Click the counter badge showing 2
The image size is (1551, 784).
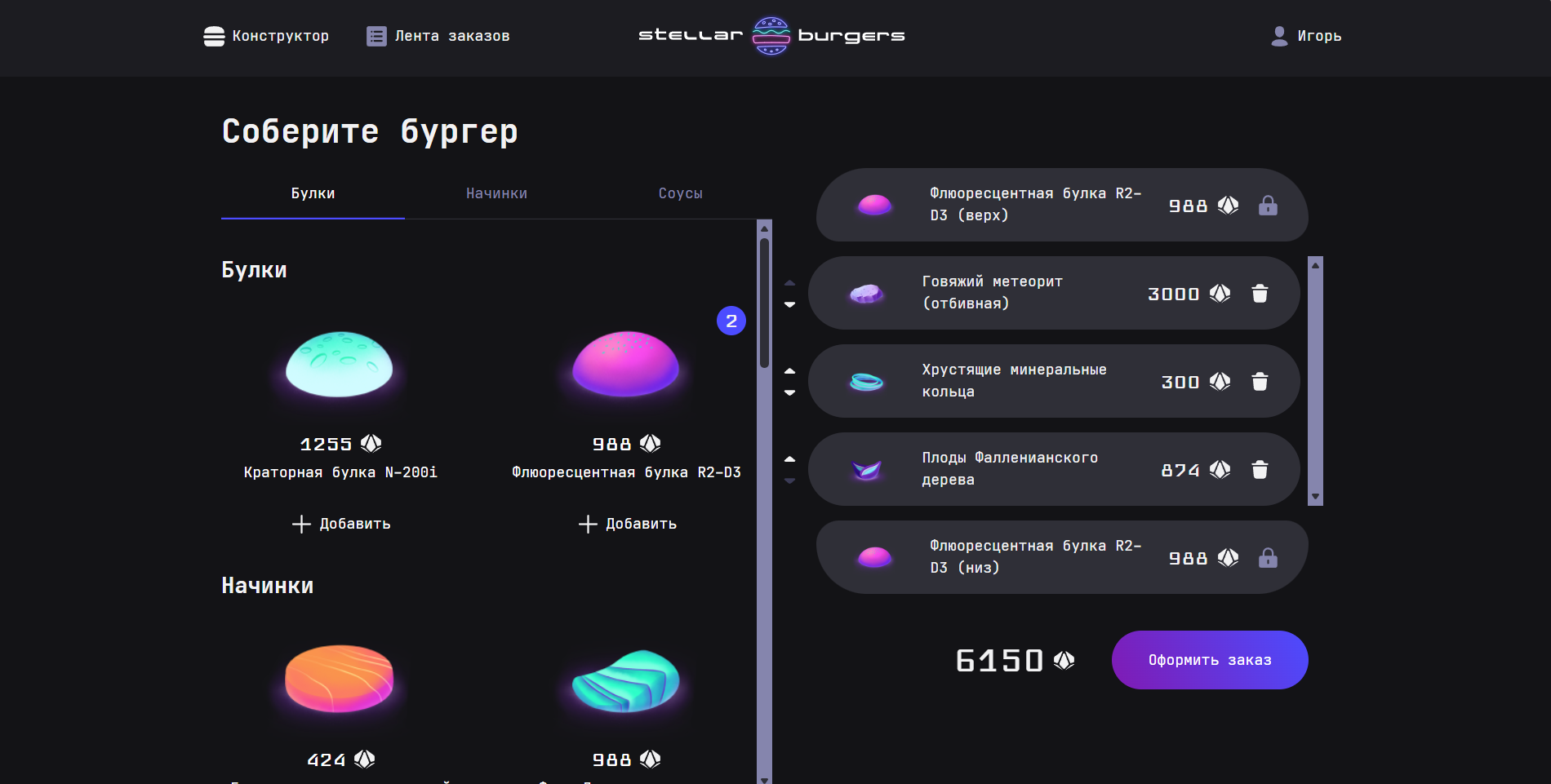pos(731,321)
